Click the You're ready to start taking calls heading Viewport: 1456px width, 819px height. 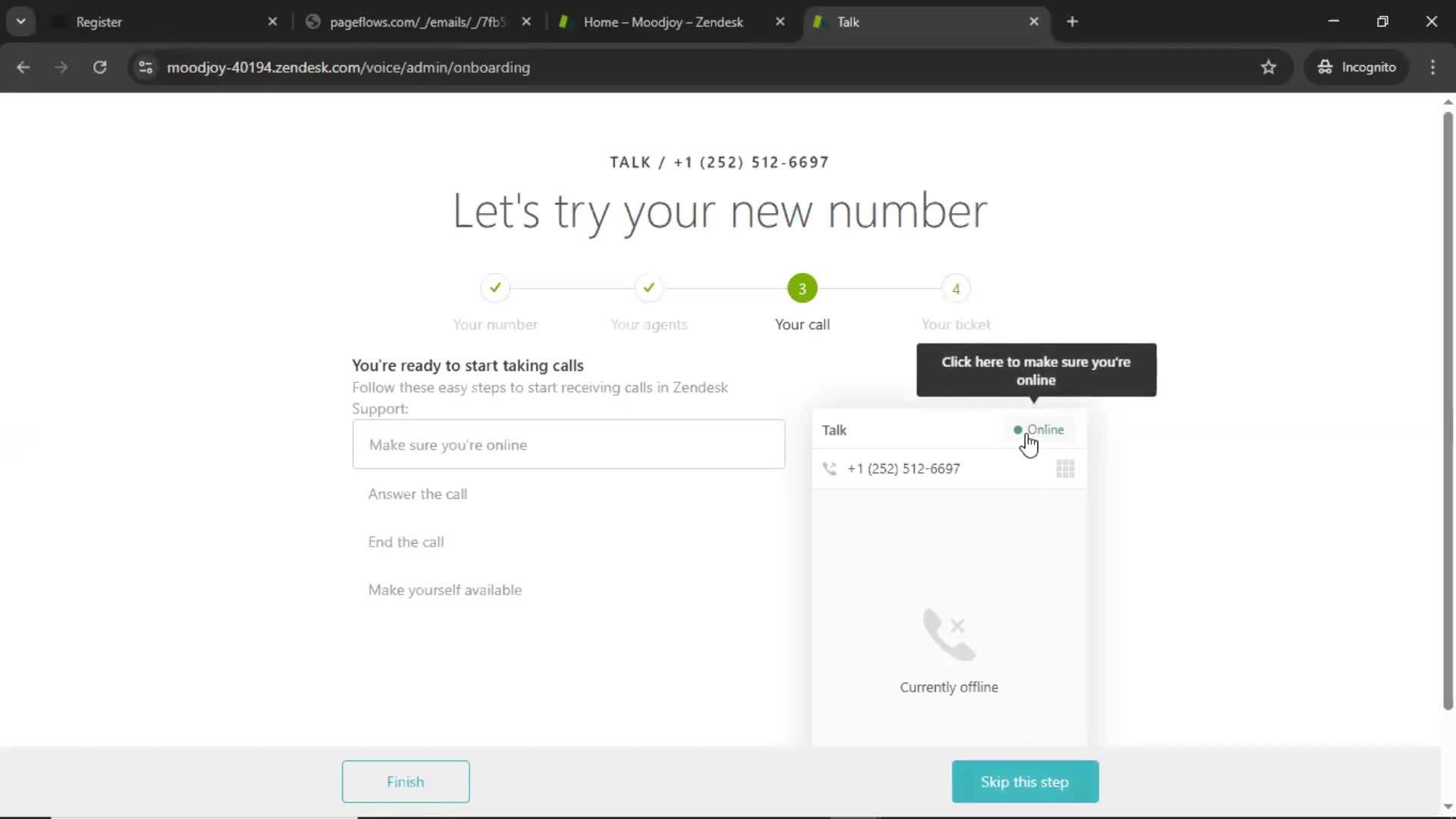[x=468, y=366]
